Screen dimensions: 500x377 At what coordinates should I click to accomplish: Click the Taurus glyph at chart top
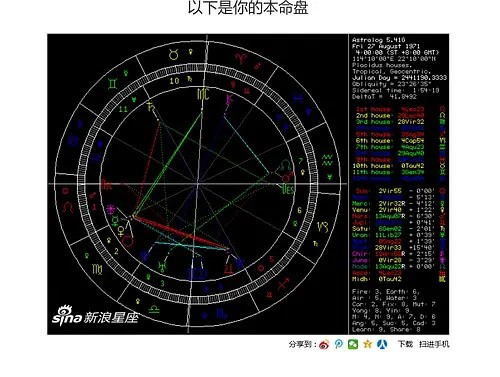[174, 54]
